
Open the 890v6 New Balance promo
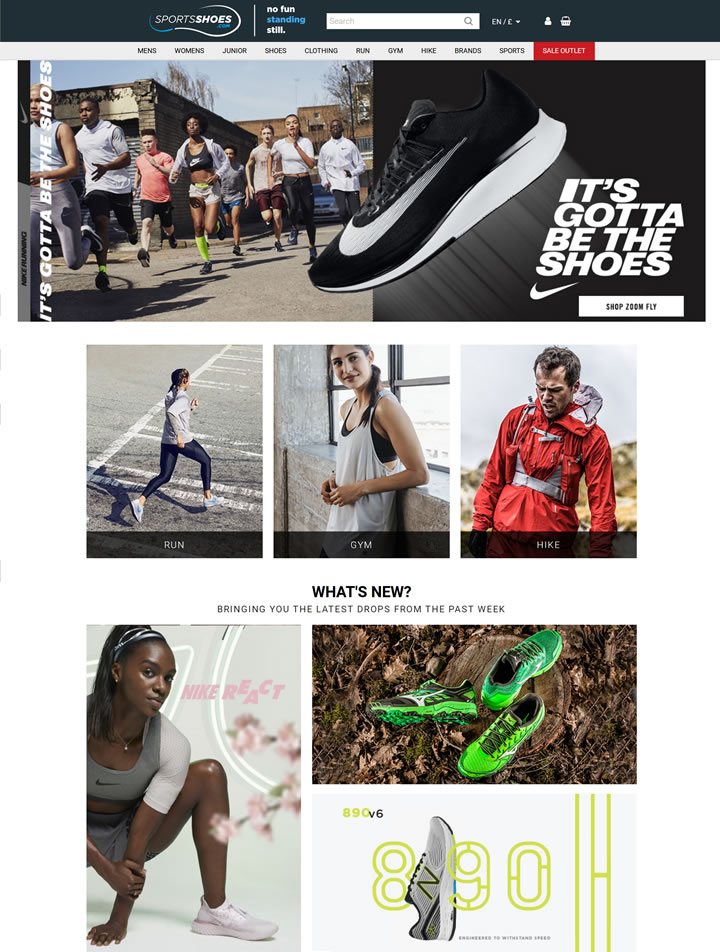click(474, 872)
